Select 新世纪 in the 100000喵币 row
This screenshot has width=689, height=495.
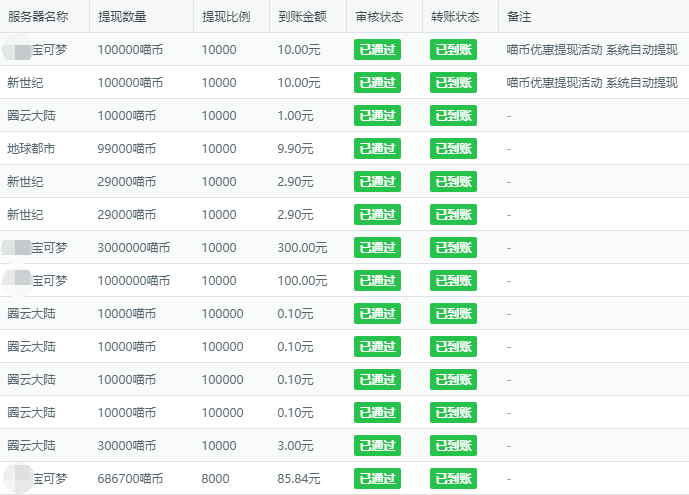(x=25, y=83)
